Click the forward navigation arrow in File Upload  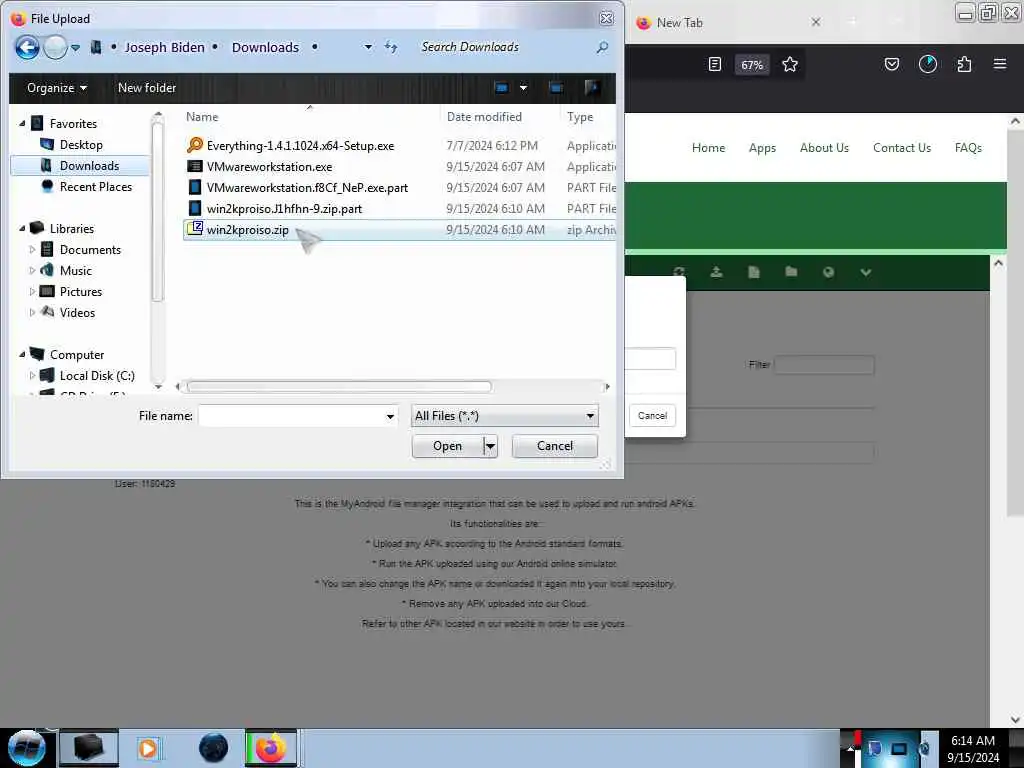[x=56, y=47]
